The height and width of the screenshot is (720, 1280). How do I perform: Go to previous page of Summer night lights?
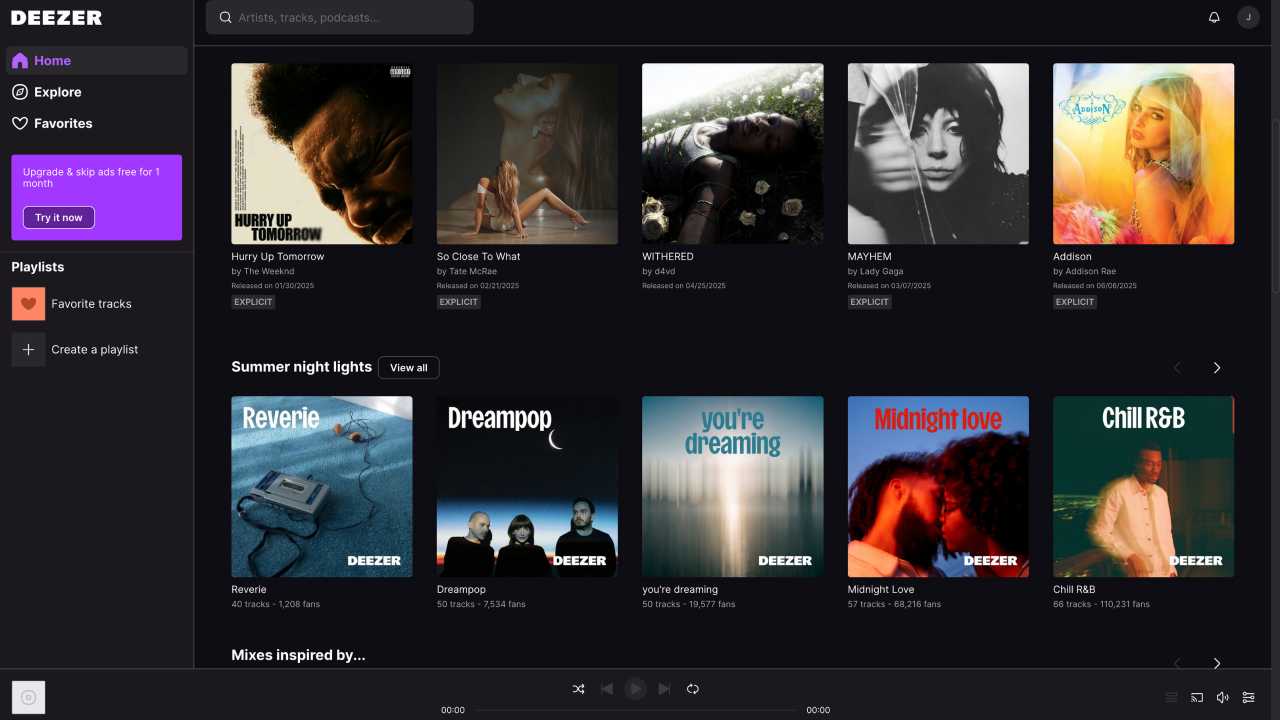[1177, 368]
